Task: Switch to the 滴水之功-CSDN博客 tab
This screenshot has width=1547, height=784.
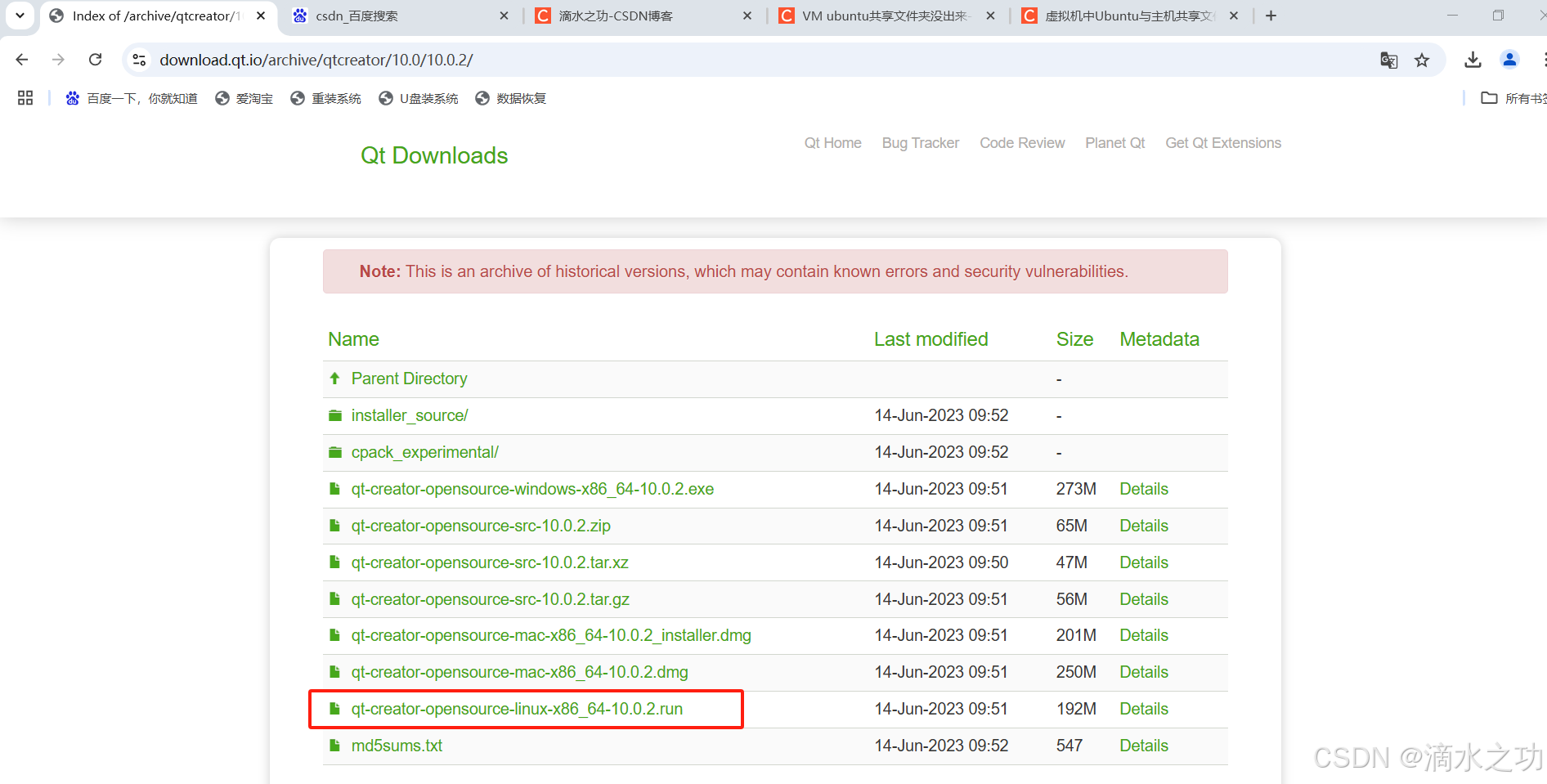Action: coord(642,16)
